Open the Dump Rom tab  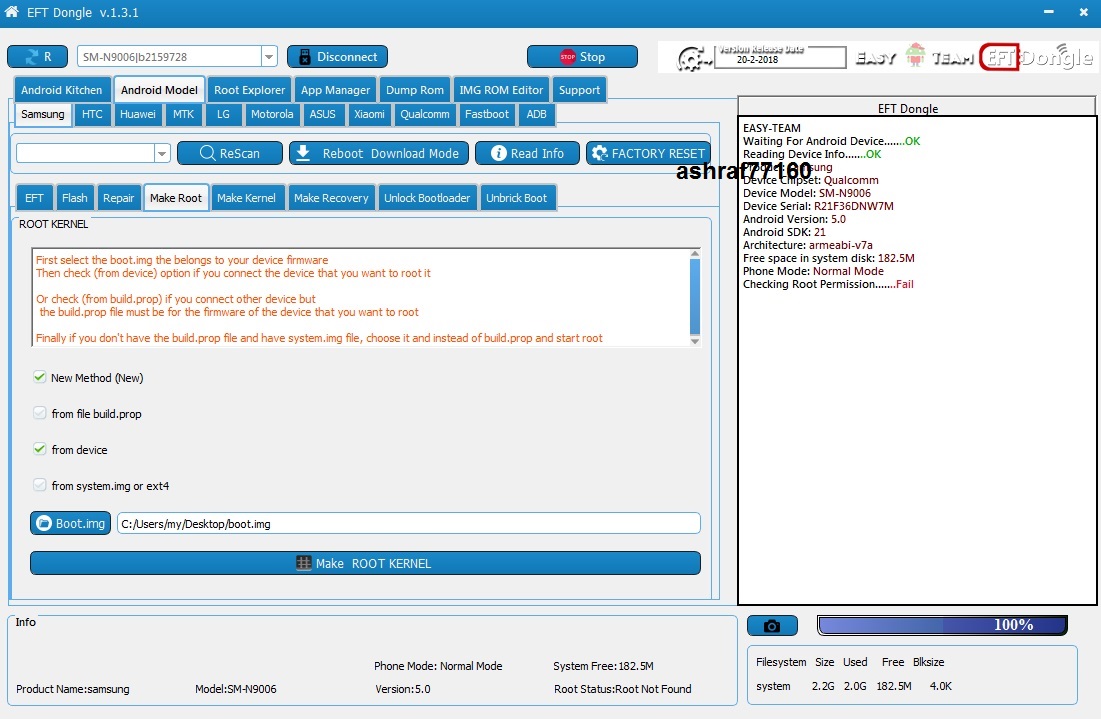click(415, 90)
